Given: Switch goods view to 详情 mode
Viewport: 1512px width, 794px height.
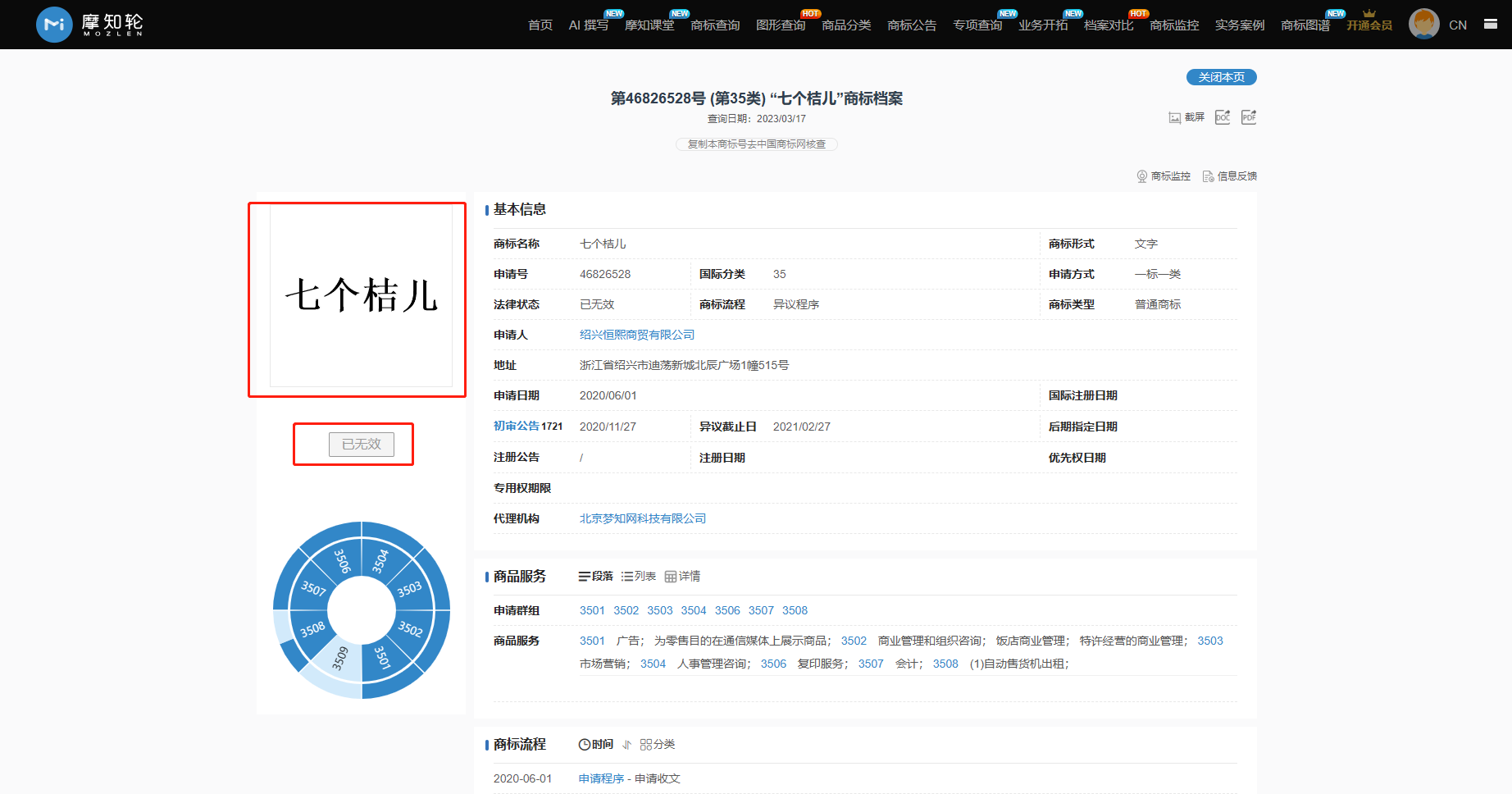Looking at the screenshot, I should [682, 577].
